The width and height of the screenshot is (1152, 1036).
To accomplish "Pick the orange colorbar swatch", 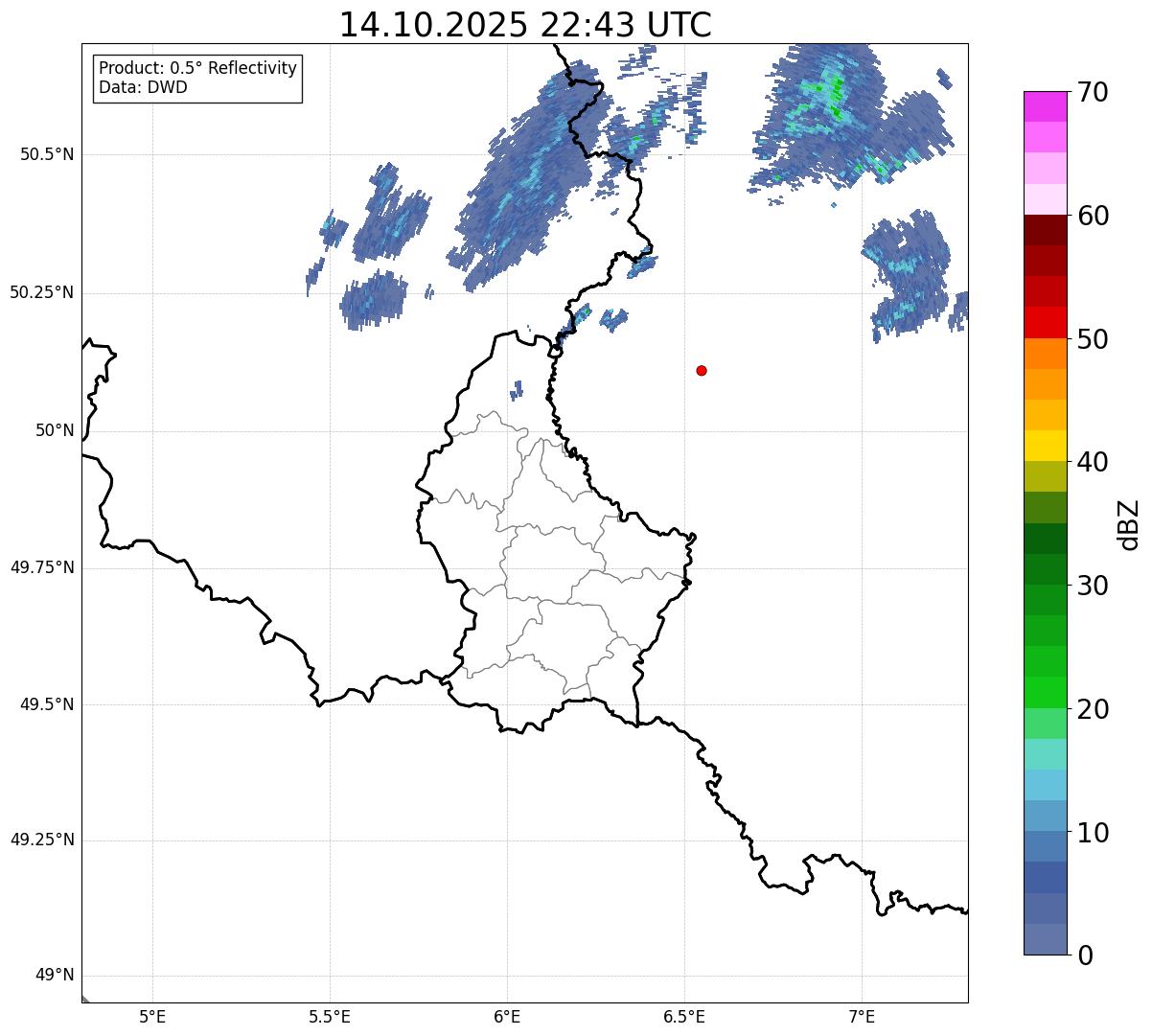I will coord(1045,354).
